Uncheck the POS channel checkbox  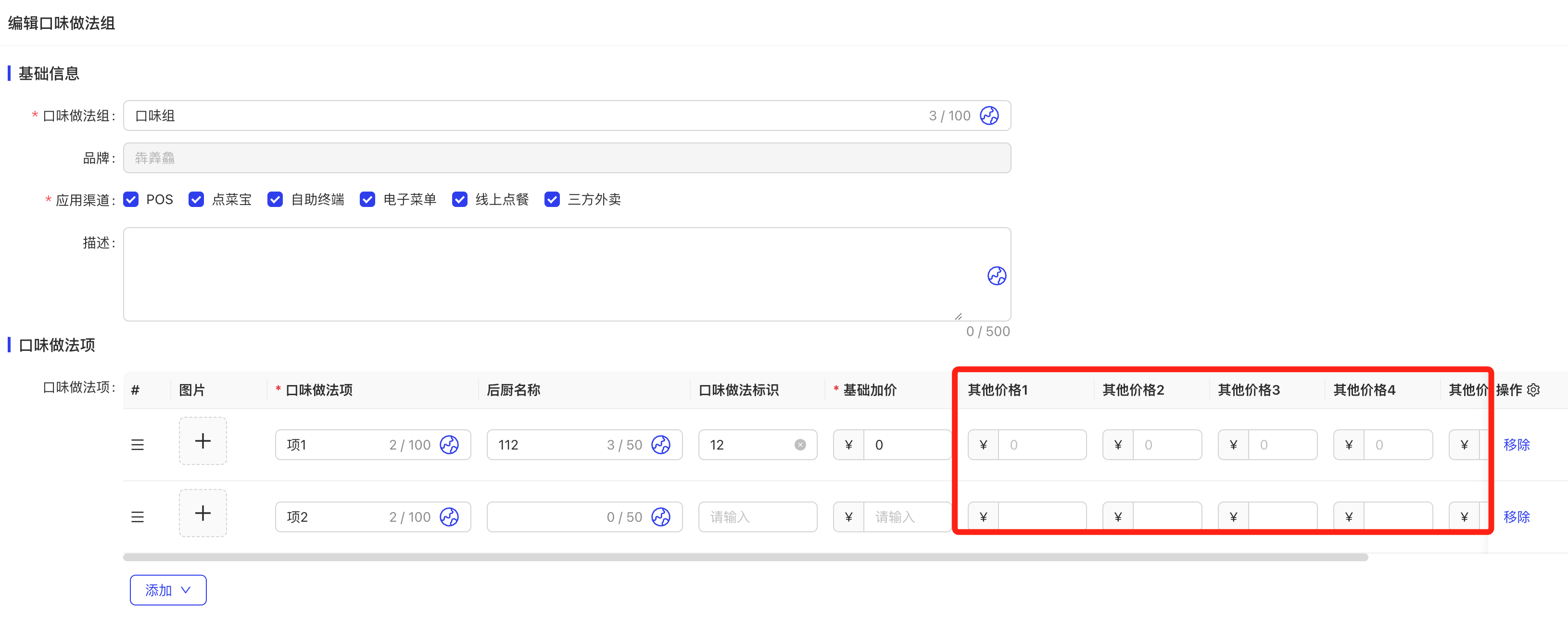point(131,200)
